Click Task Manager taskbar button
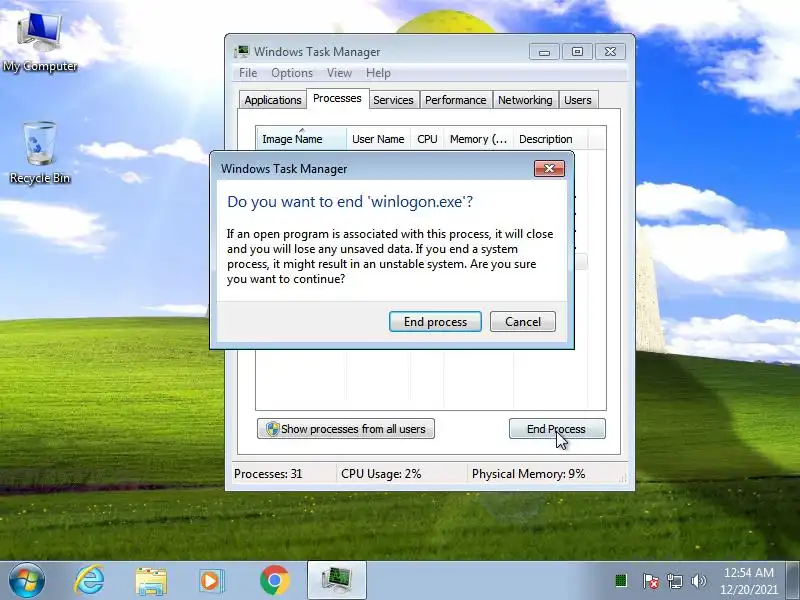This screenshot has height=600, width=800. pos(337,580)
